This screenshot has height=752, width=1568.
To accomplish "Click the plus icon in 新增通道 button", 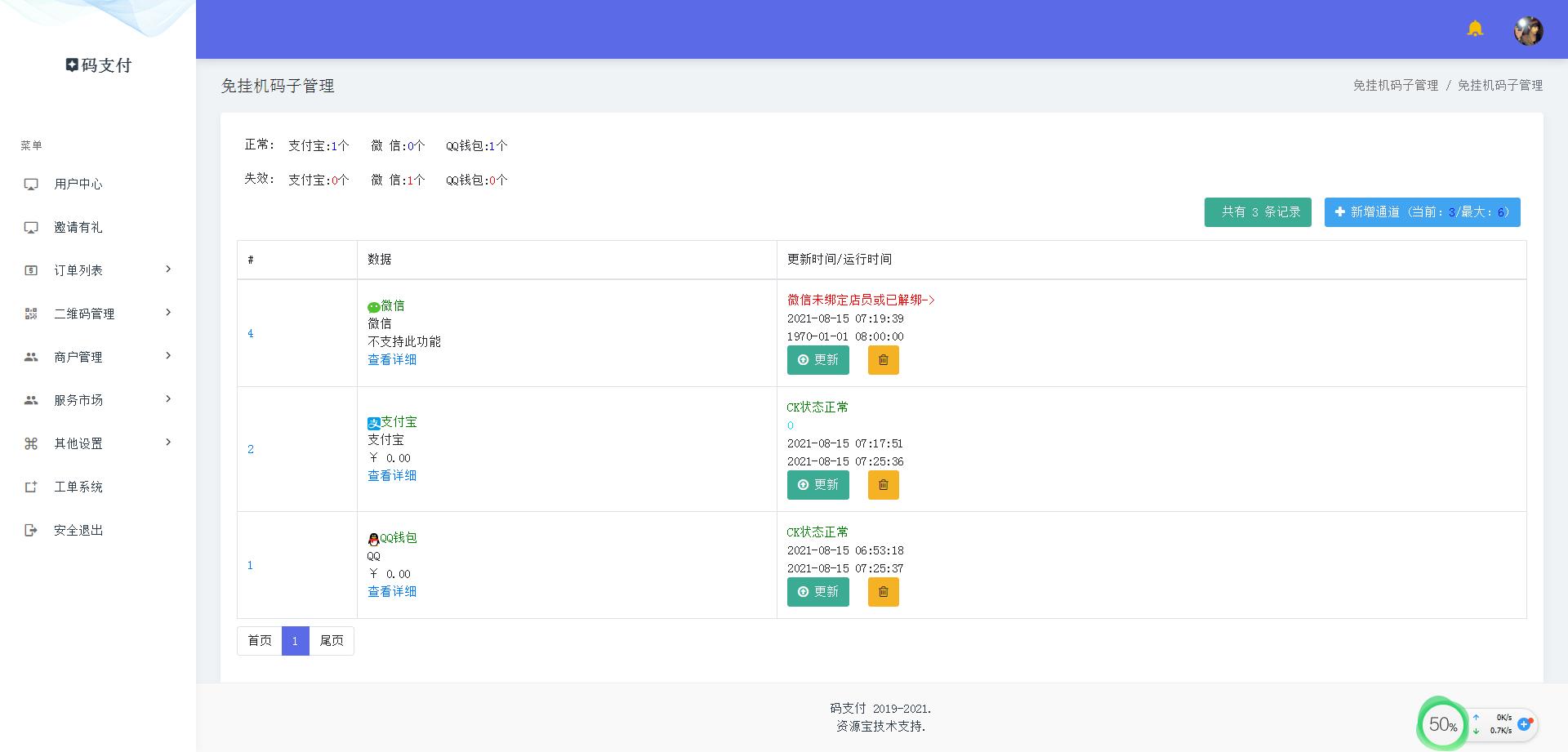I will tap(1339, 212).
